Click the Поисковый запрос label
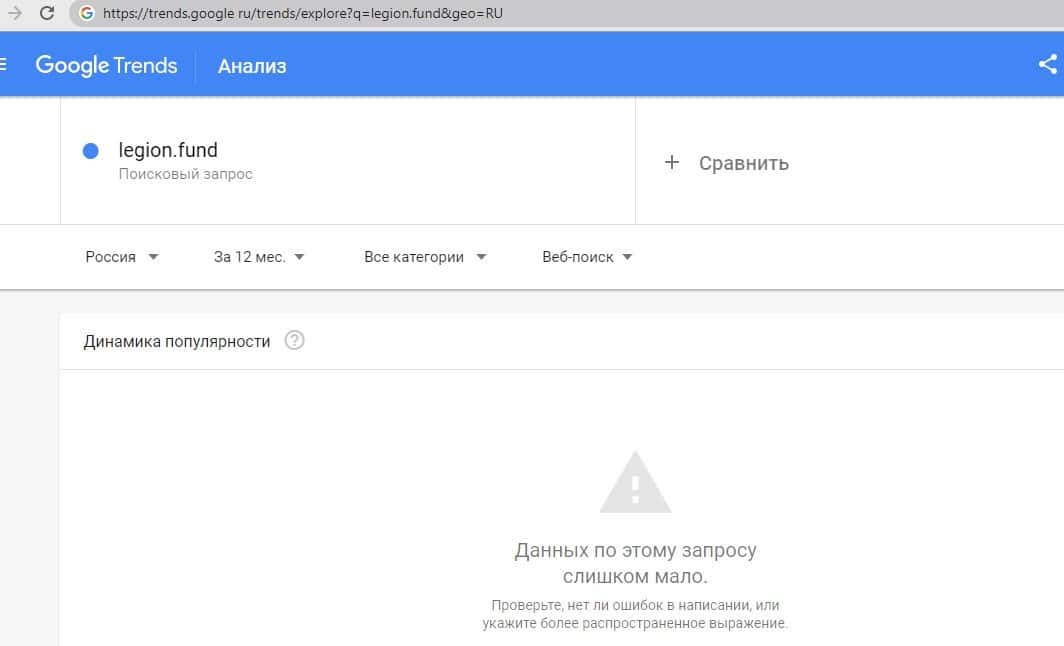The image size is (1064, 646). 185,174
